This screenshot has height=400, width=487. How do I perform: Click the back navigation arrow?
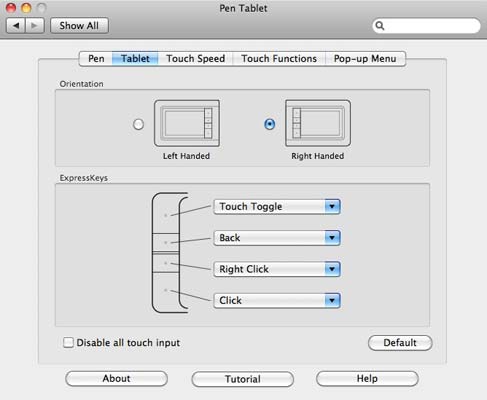[x=16, y=26]
